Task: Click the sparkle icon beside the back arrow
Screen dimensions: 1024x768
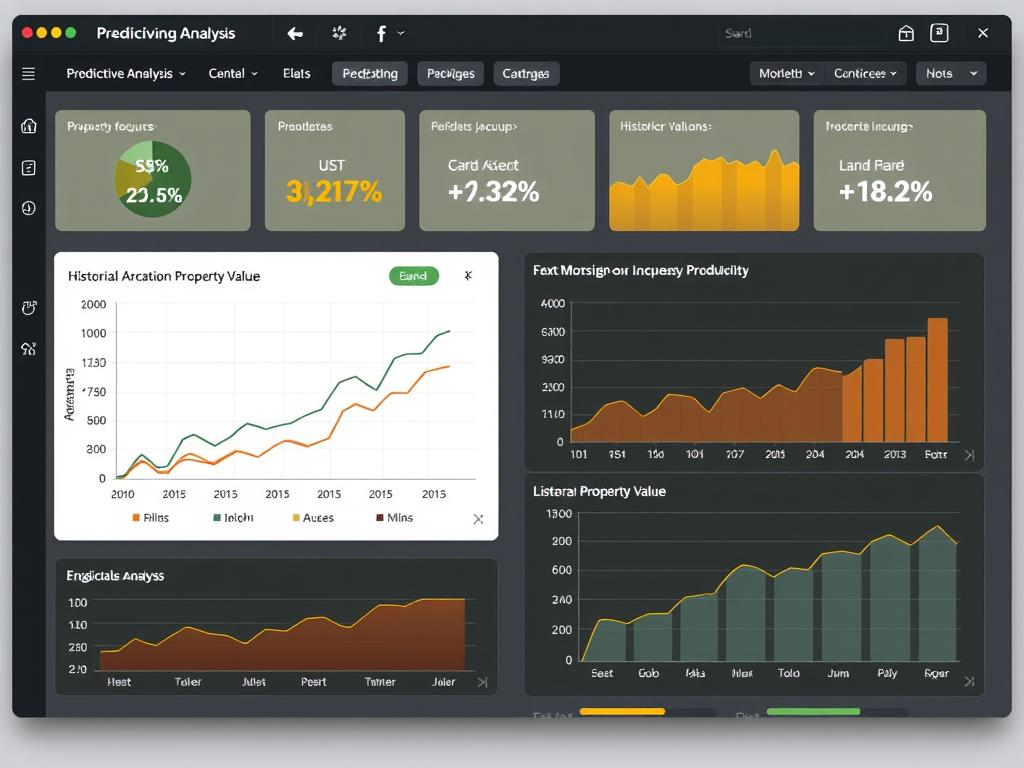Action: pyautogui.click(x=339, y=33)
